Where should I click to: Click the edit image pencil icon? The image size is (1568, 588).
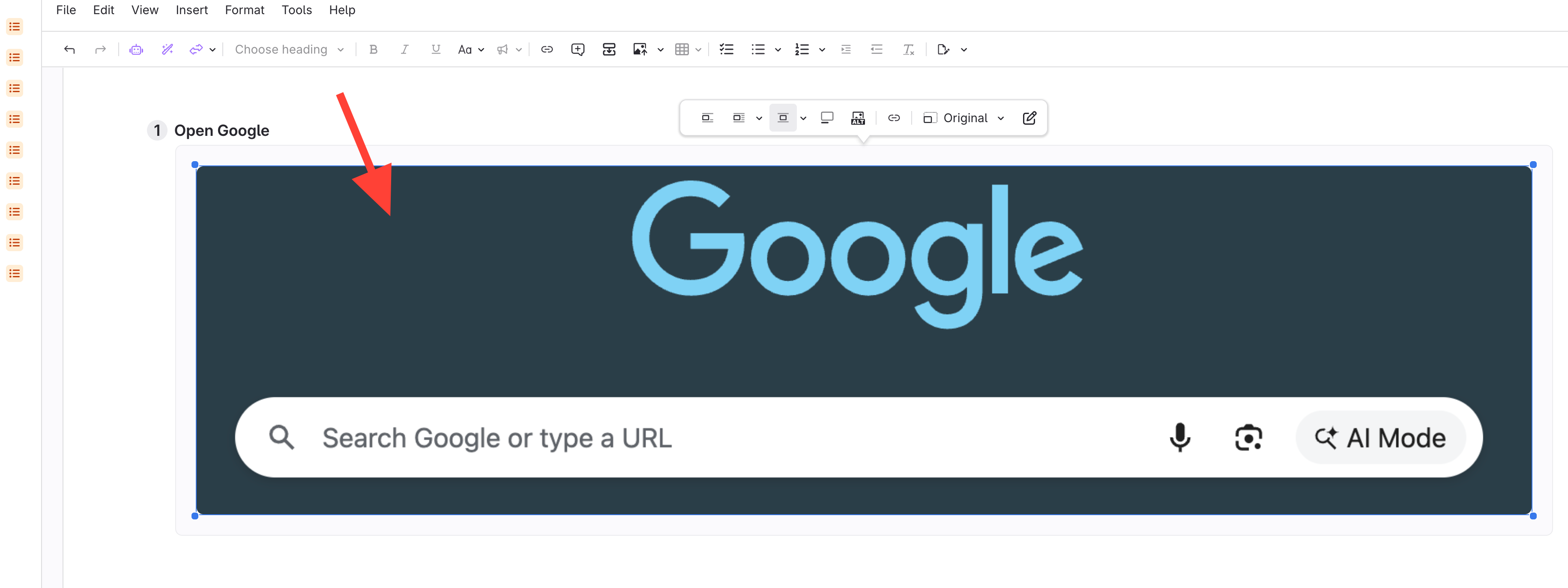click(x=1029, y=118)
